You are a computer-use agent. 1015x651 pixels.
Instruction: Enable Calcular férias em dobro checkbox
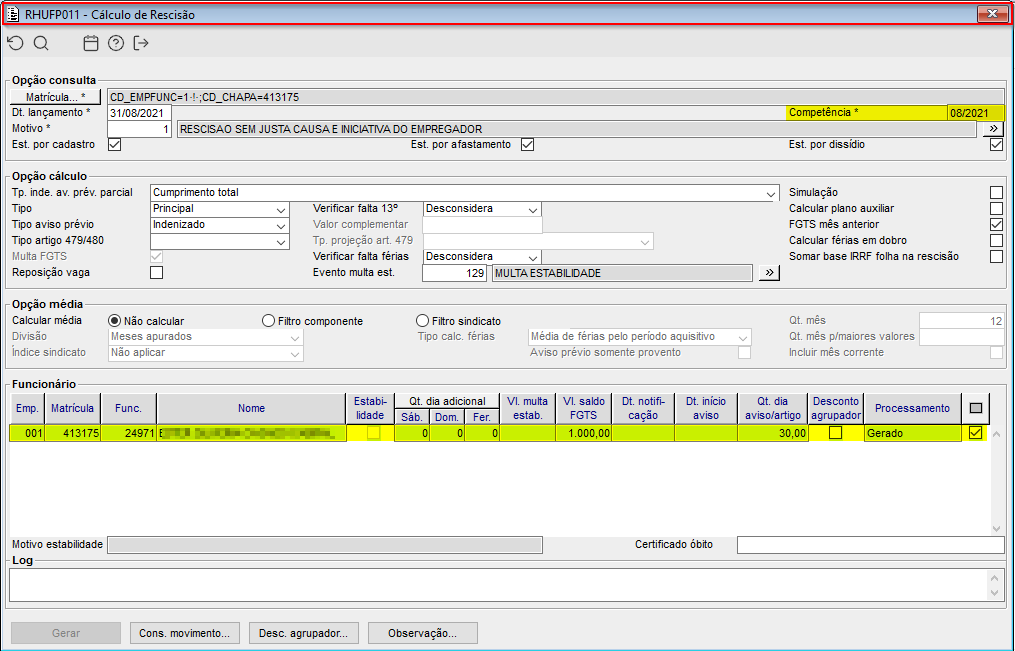[x=996, y=240]
